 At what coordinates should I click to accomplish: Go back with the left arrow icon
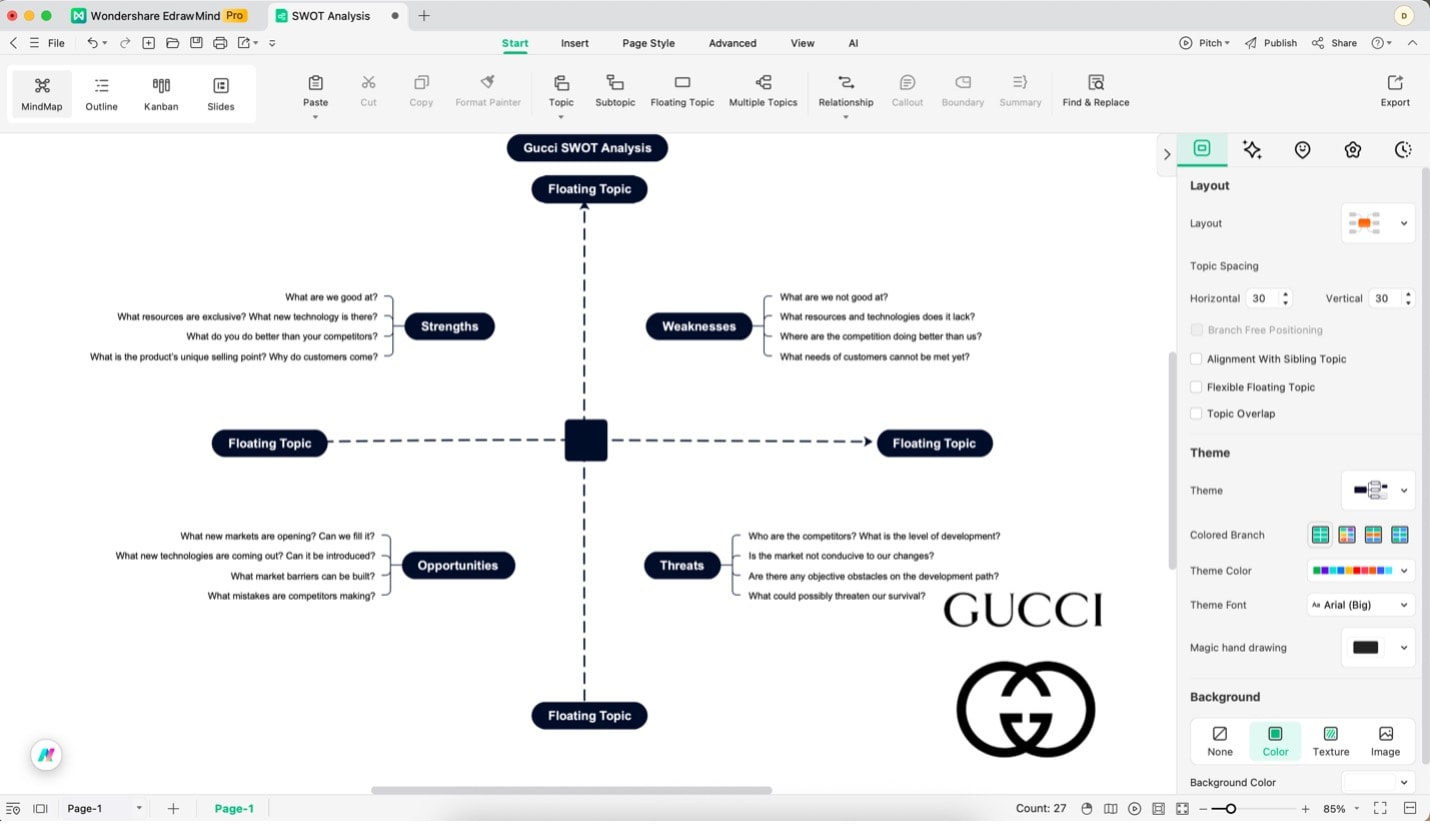pyautogui.click(x=13, y=43)
